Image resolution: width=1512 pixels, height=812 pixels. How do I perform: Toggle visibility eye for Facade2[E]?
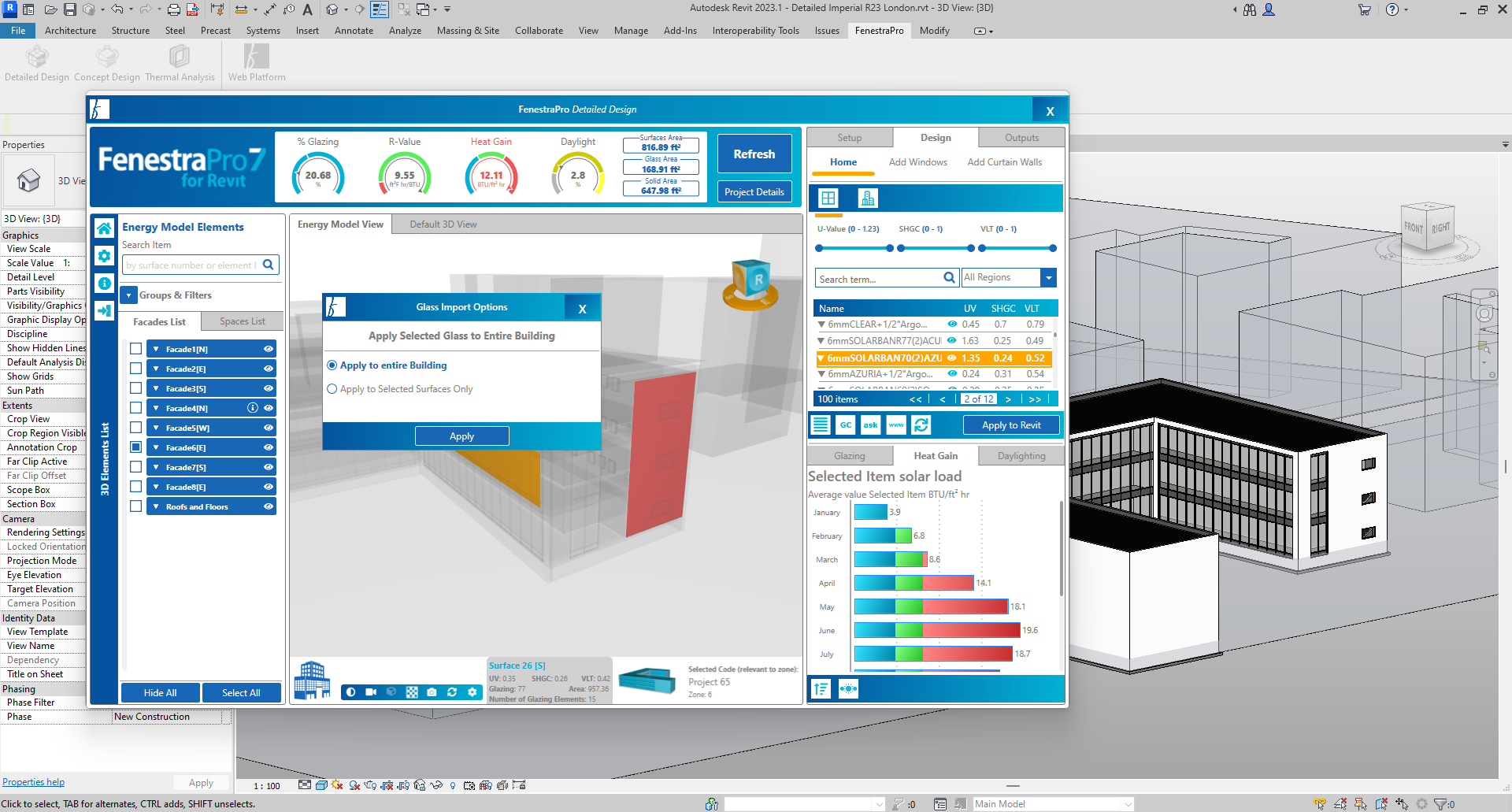point(269,369)
